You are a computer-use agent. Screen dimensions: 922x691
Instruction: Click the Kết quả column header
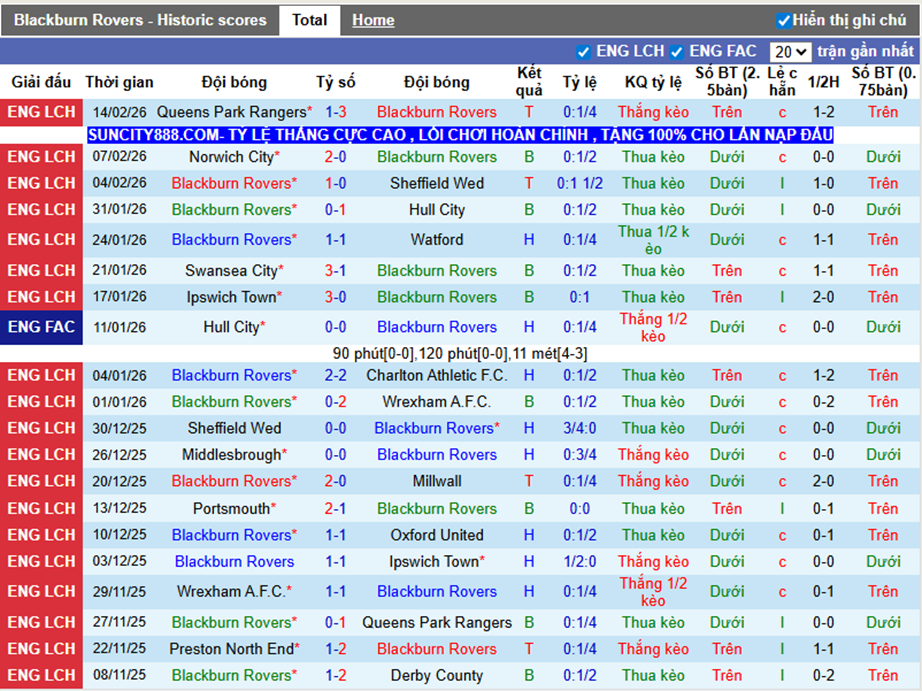tap(529, 82)
